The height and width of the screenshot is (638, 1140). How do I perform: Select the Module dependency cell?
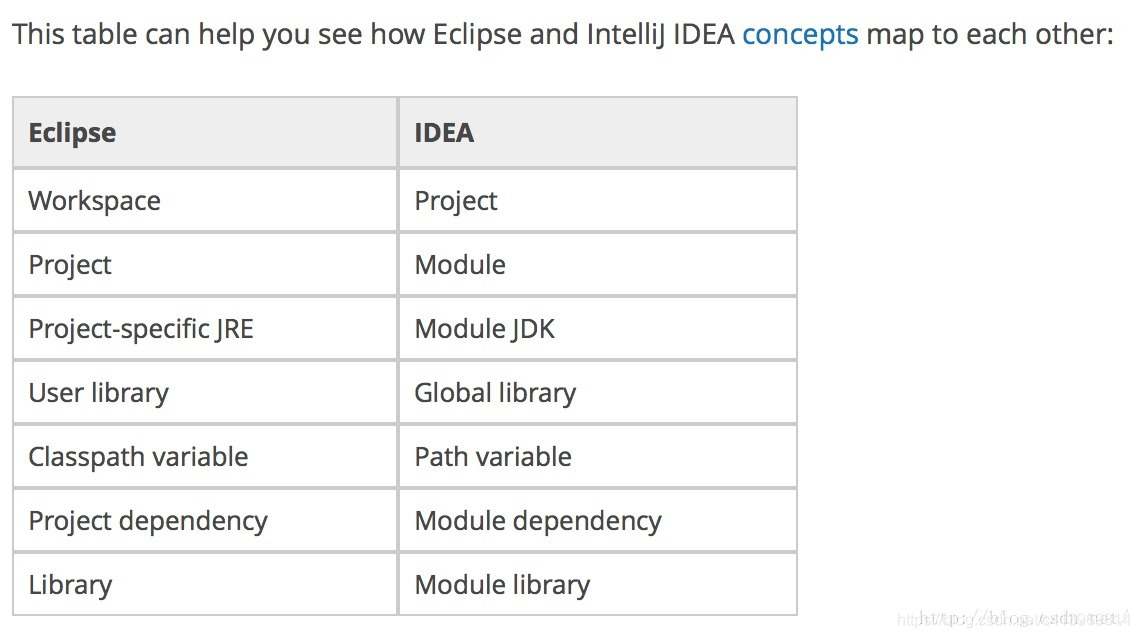coord(598,520)
